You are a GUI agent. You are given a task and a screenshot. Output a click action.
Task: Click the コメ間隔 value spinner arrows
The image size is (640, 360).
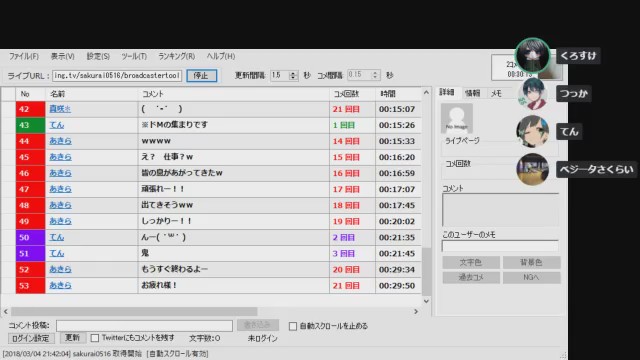tap(375, 75)
